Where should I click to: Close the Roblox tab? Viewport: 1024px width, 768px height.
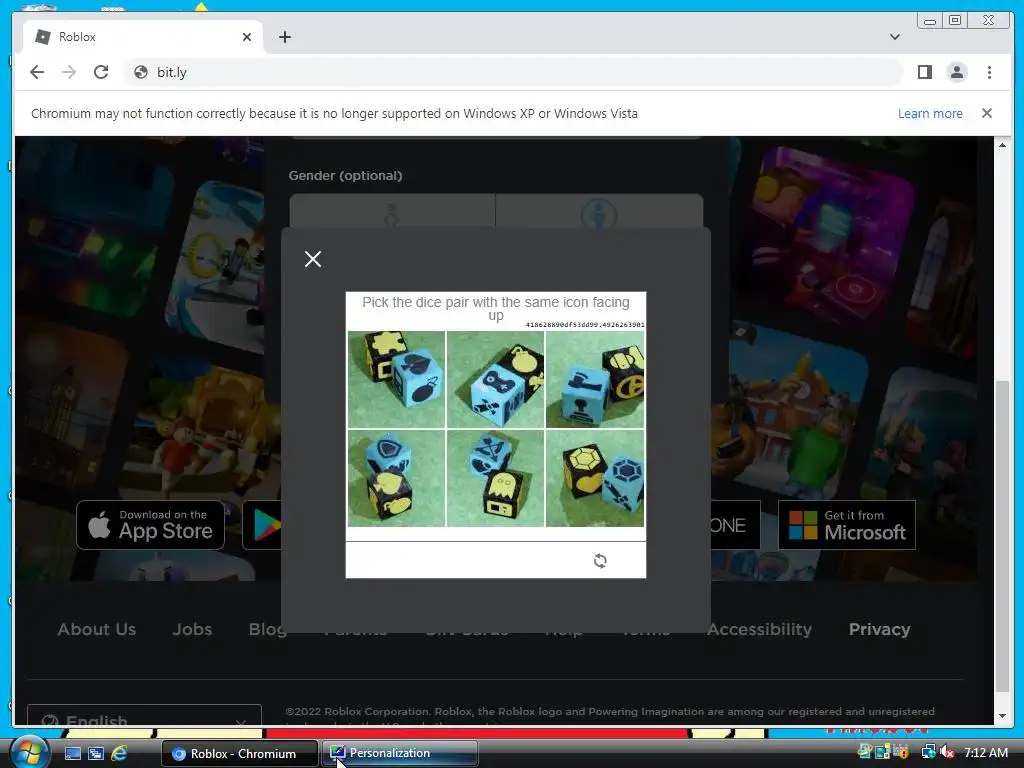point(247,37)
